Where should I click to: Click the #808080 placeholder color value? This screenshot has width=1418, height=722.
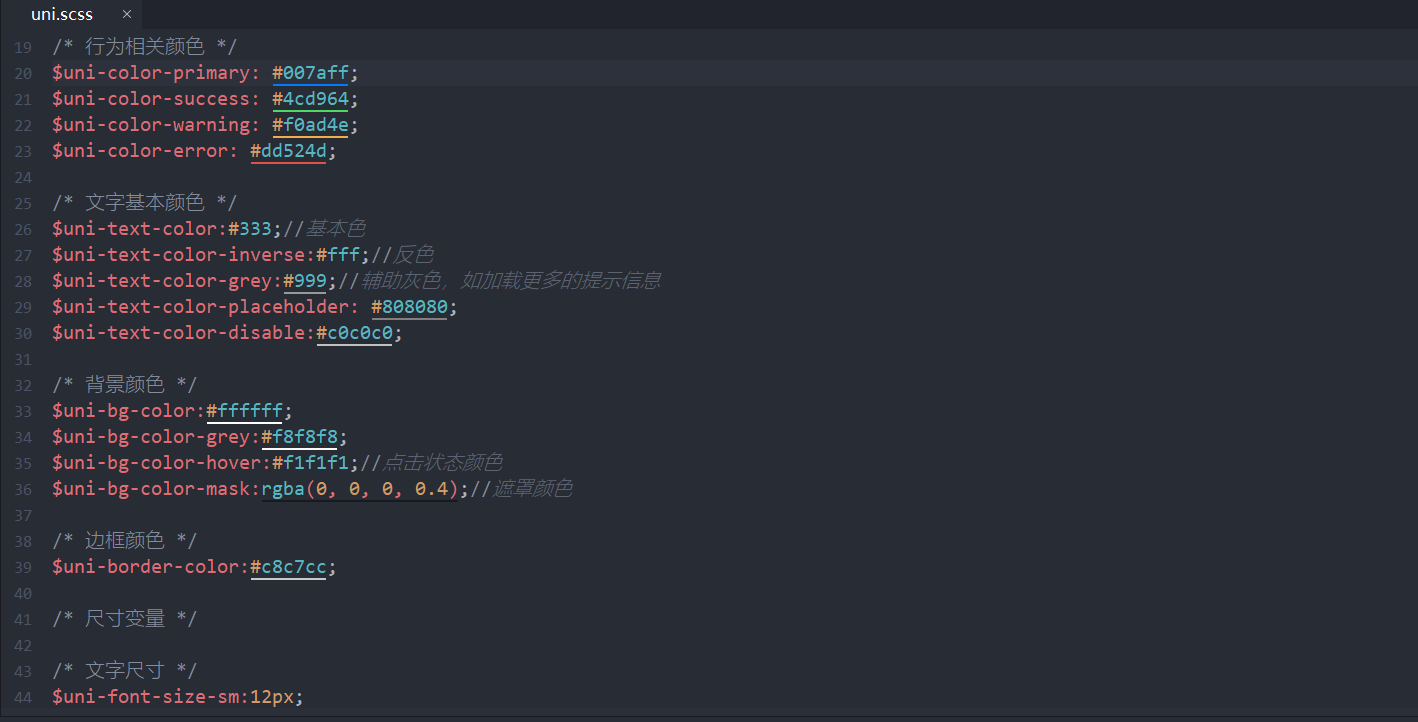click(x=409, y=307)
